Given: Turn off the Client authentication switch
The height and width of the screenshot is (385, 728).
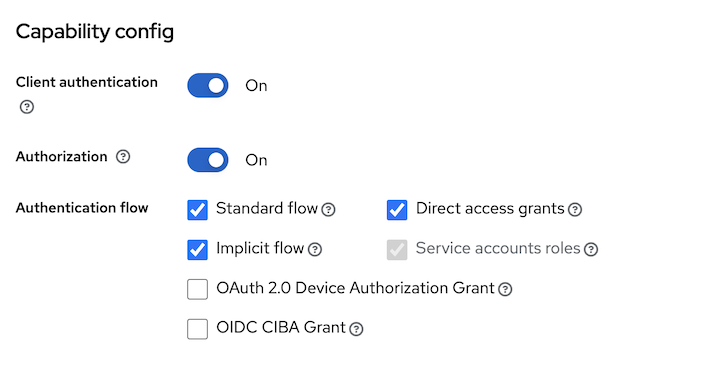Looking at the screenshot, I should tap(208, 85).
